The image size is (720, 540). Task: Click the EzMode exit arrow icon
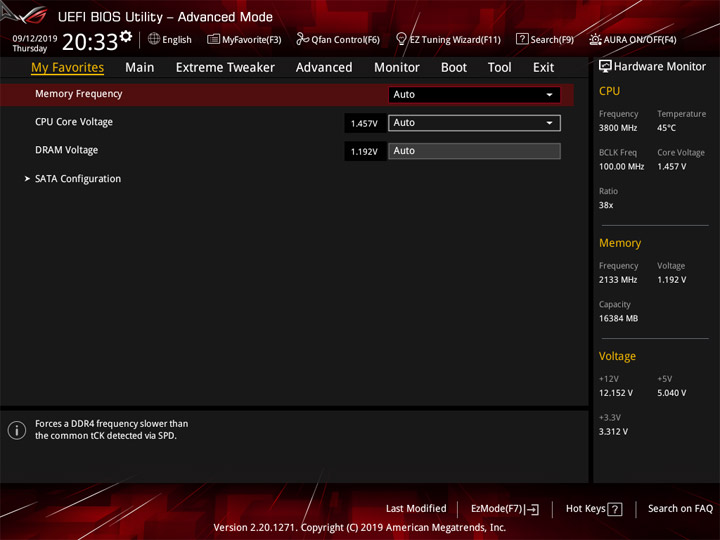[x=532, y=509]
